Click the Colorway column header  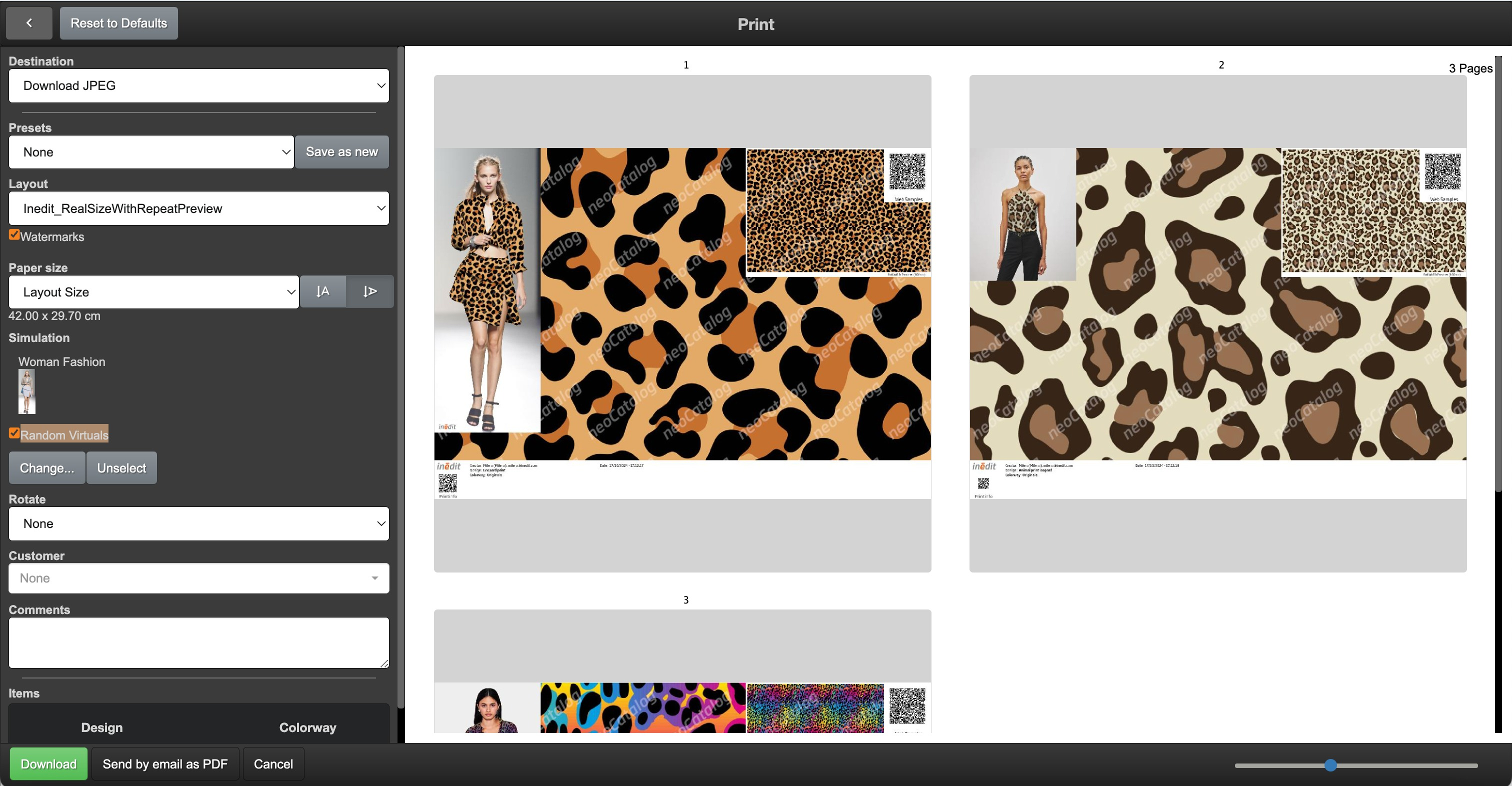coord(307,727)
